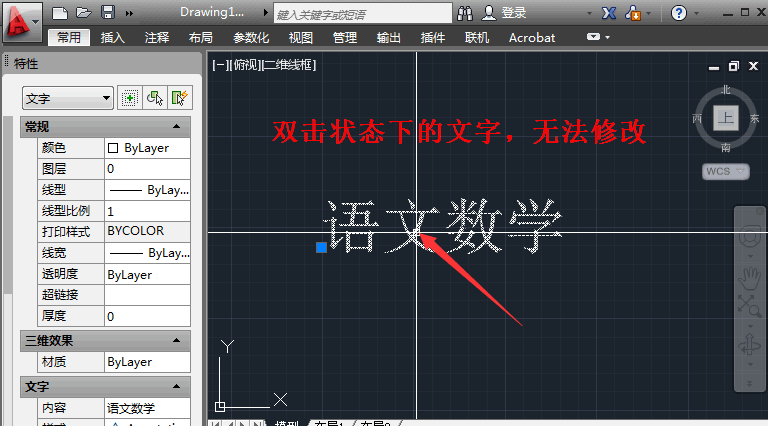Edit the 图层 value field
The image size is (768, 426).
click(x=147, y=169)
